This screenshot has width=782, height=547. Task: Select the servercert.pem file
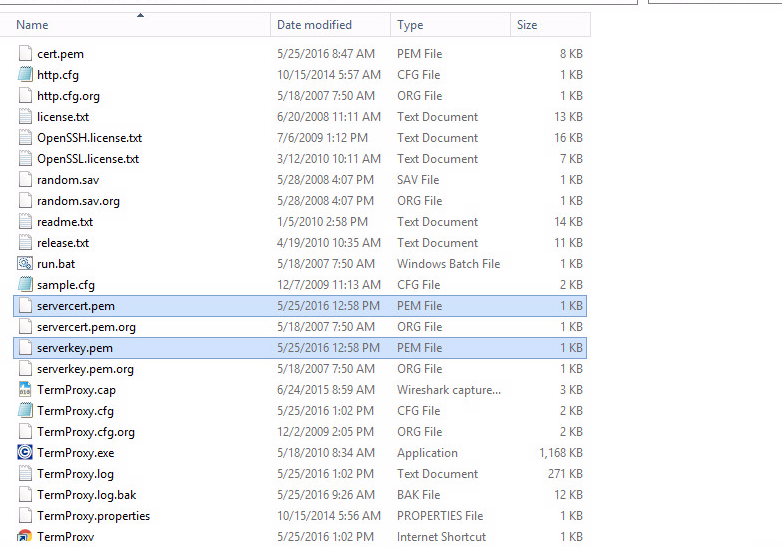tap(75, 306)
